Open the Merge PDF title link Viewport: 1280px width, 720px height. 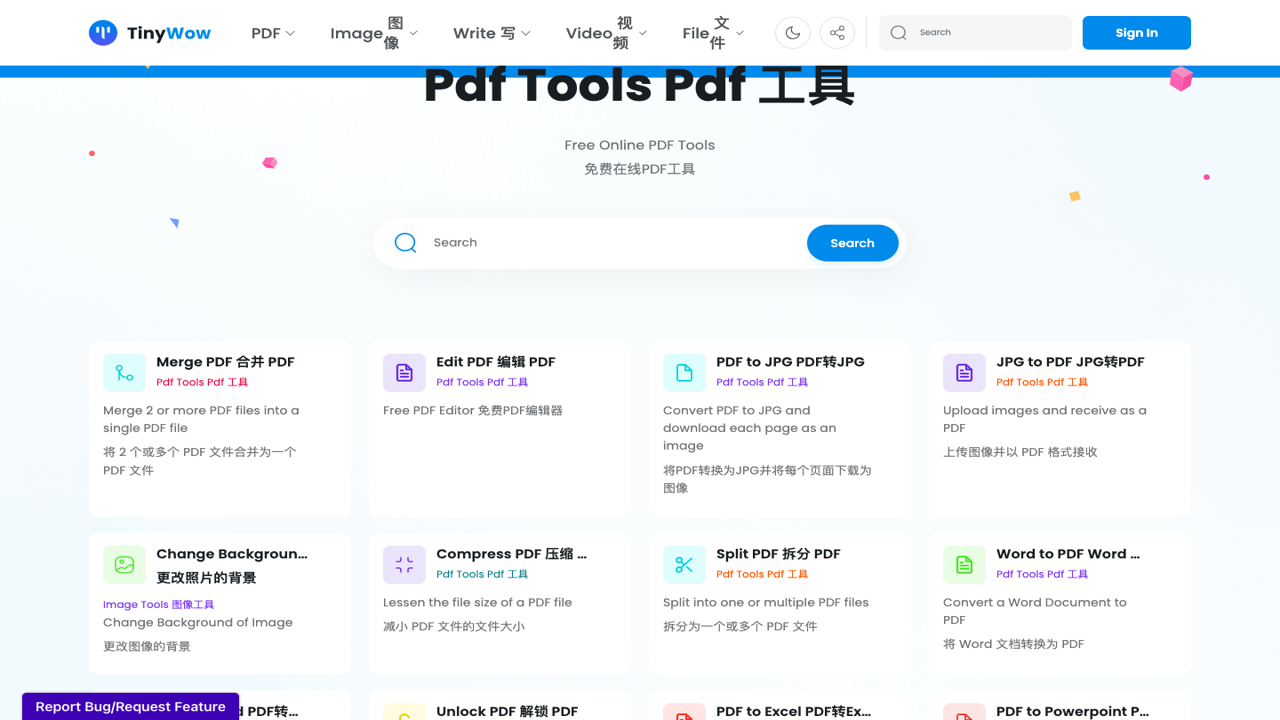pyautogui.click(x=225, y=362)
